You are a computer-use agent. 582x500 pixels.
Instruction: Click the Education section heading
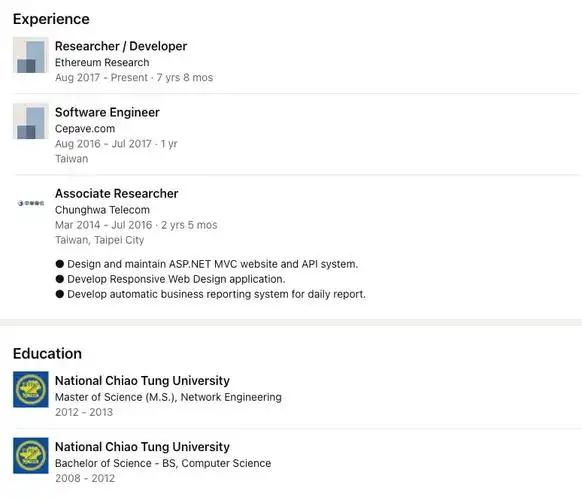[48, 353]
